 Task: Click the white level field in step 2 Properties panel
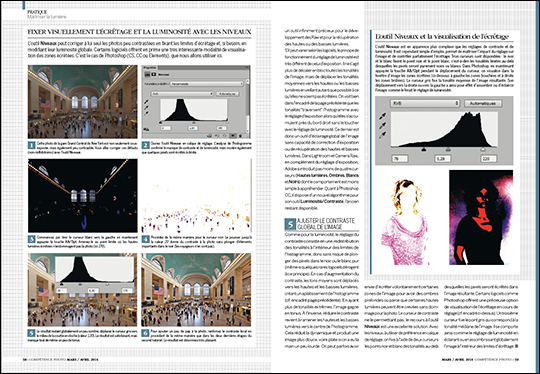pyautogui.click(x=222, y=128)
